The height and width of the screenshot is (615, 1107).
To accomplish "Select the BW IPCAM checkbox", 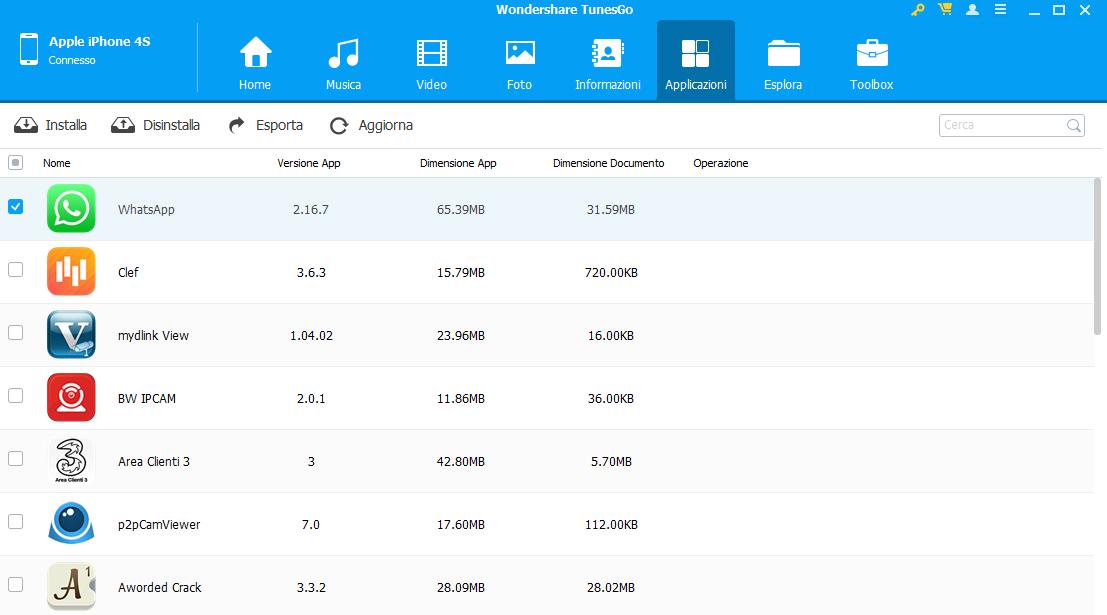I will coord(15,396).
